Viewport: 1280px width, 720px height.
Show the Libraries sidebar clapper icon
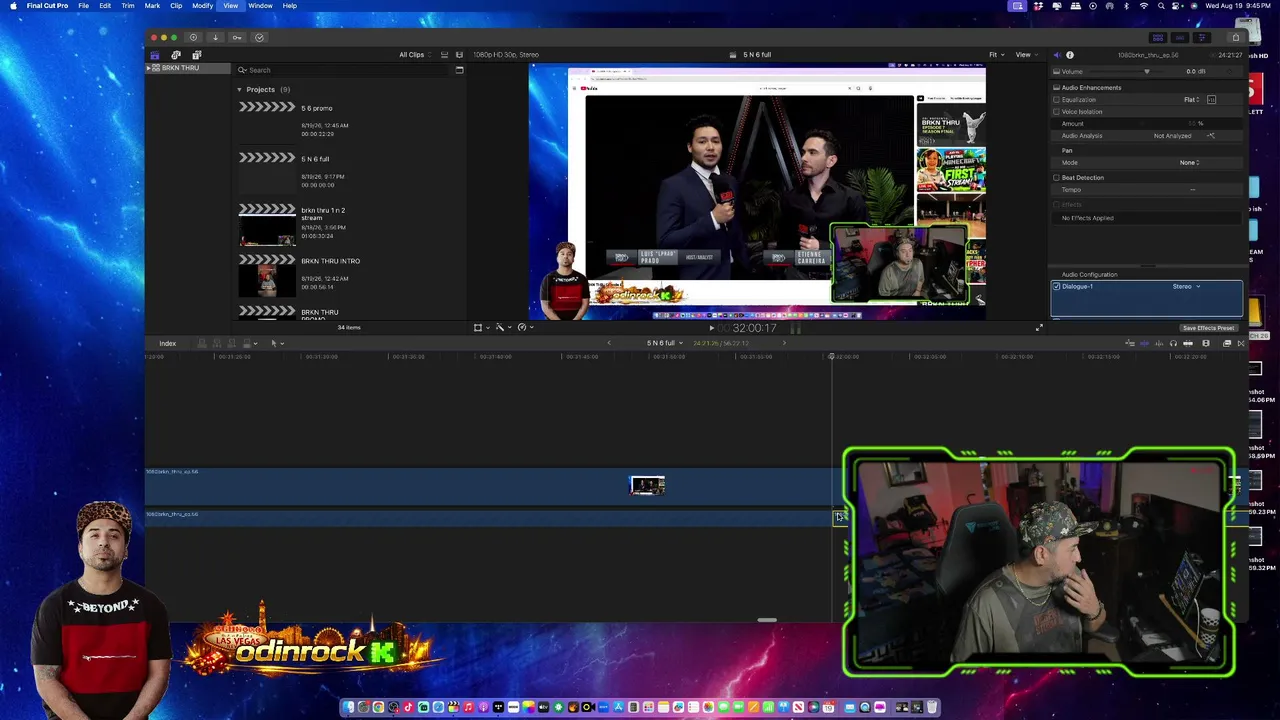(x=154, y=55)
